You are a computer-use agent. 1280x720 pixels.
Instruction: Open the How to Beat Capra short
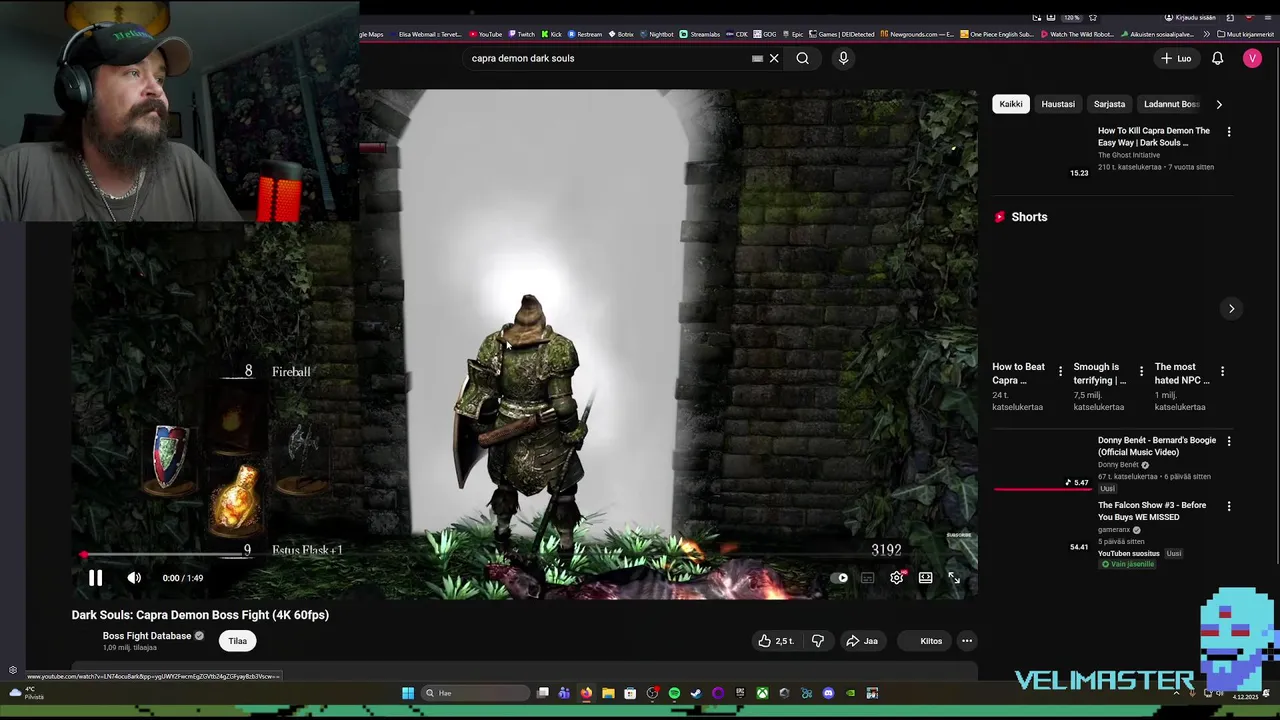click(1018, 373)
